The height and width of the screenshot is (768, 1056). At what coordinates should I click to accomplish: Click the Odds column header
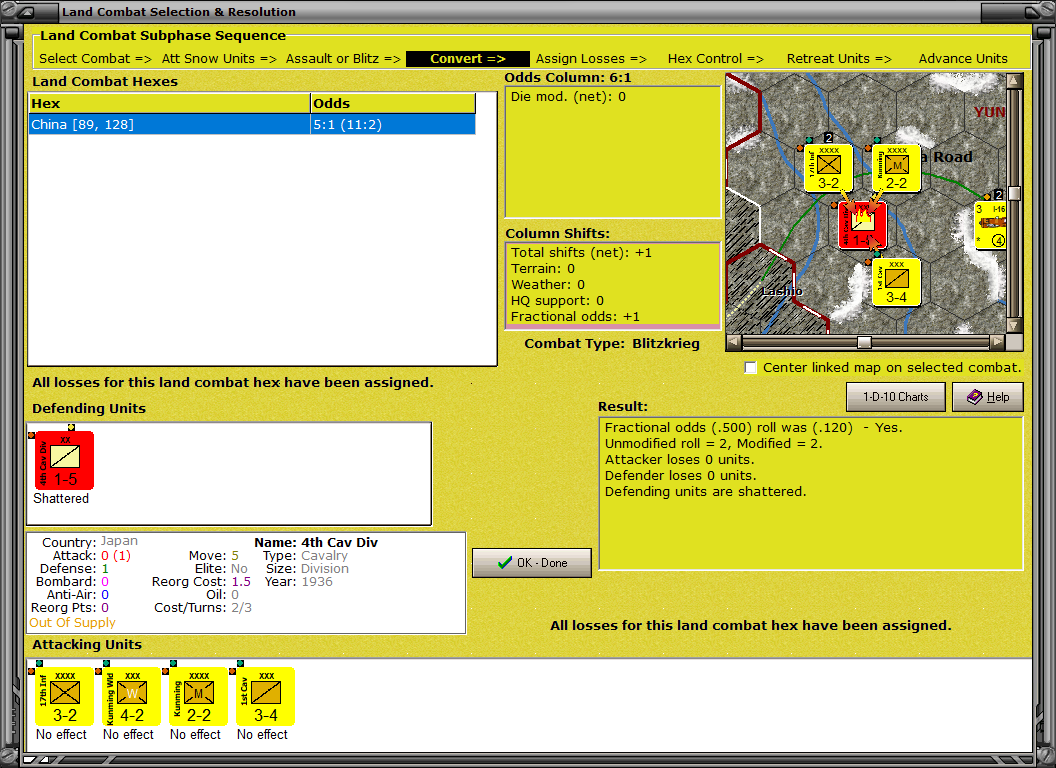[393, 103]
